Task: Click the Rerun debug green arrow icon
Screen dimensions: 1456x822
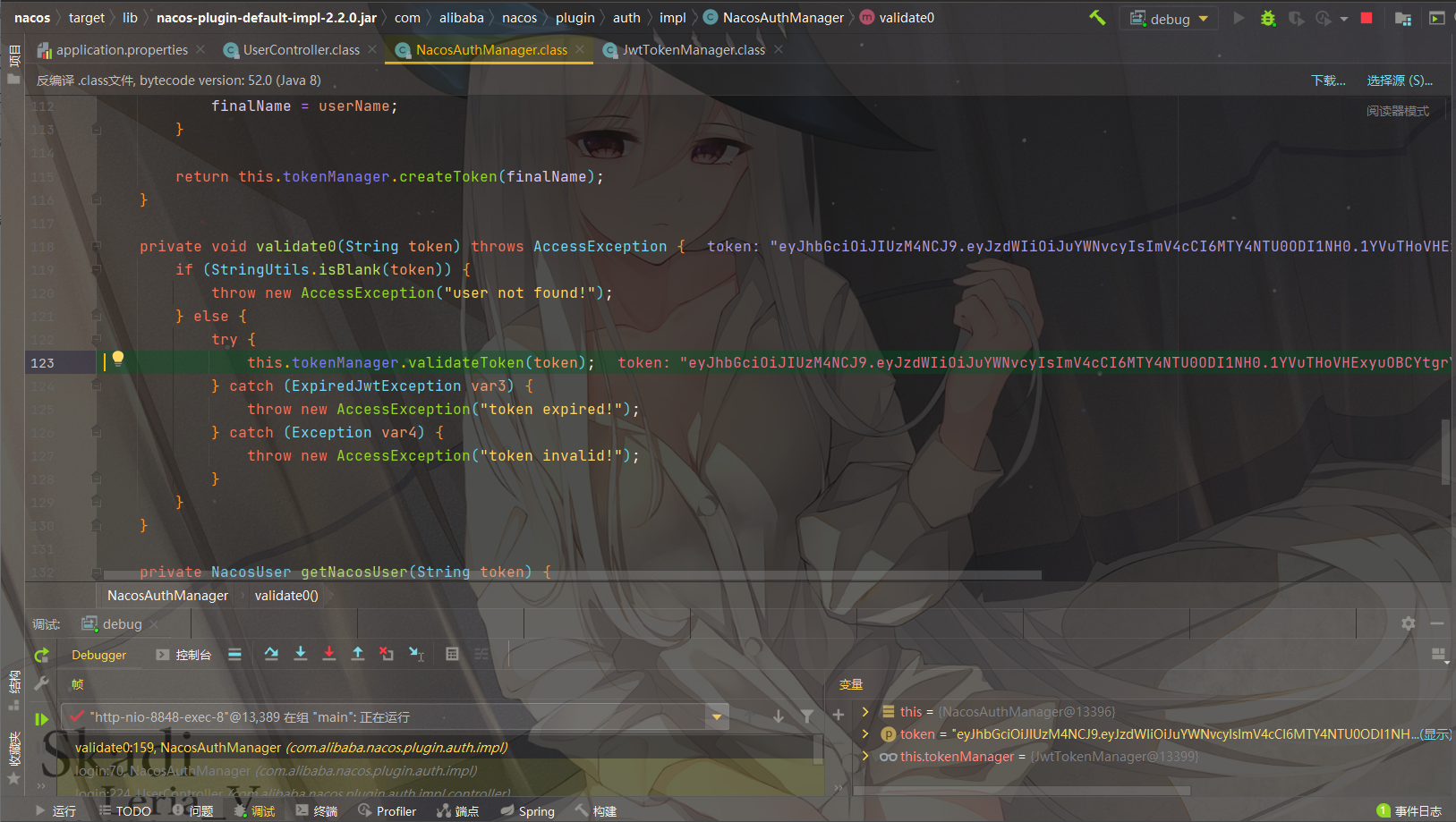Action: point(41,656)
